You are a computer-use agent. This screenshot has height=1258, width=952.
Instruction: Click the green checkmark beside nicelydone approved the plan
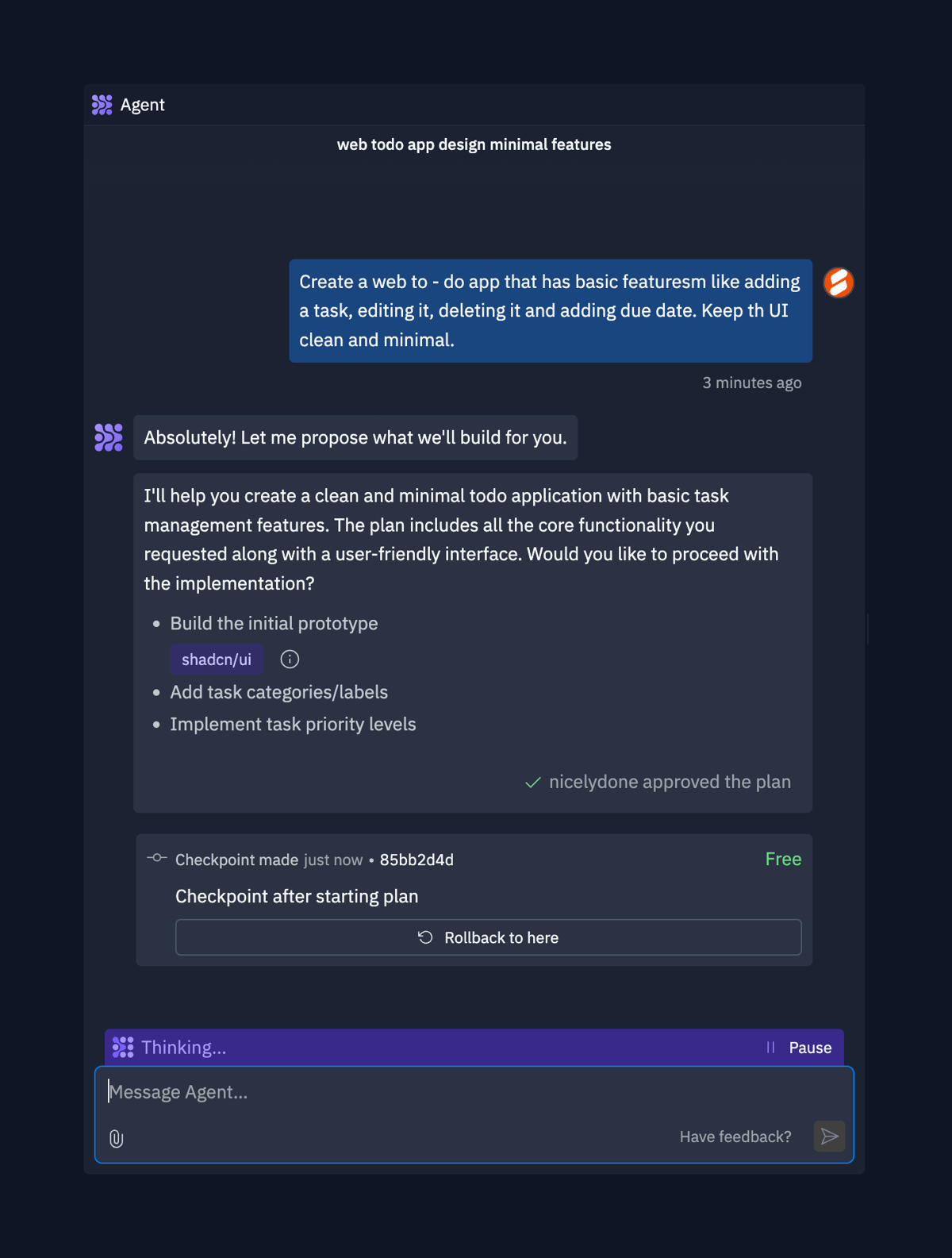click(534, 783)
